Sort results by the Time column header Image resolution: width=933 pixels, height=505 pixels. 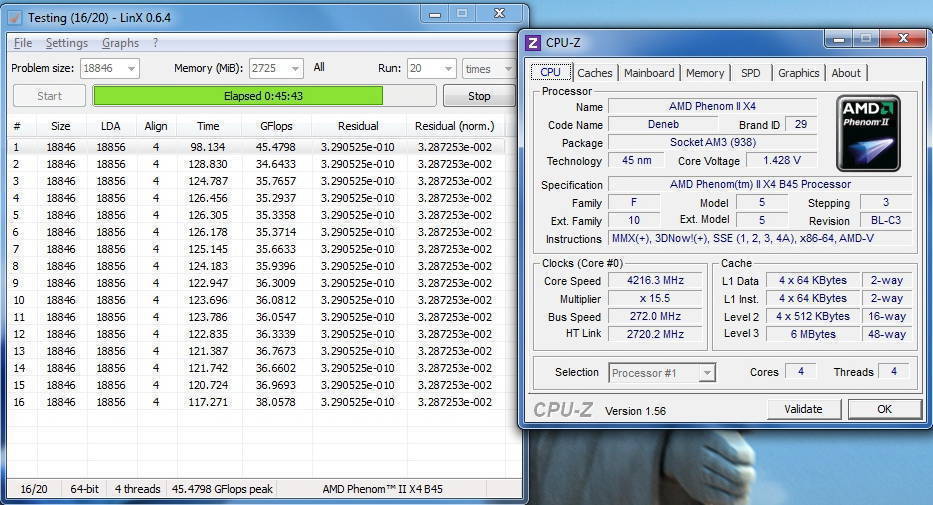(x=208, y=126)
